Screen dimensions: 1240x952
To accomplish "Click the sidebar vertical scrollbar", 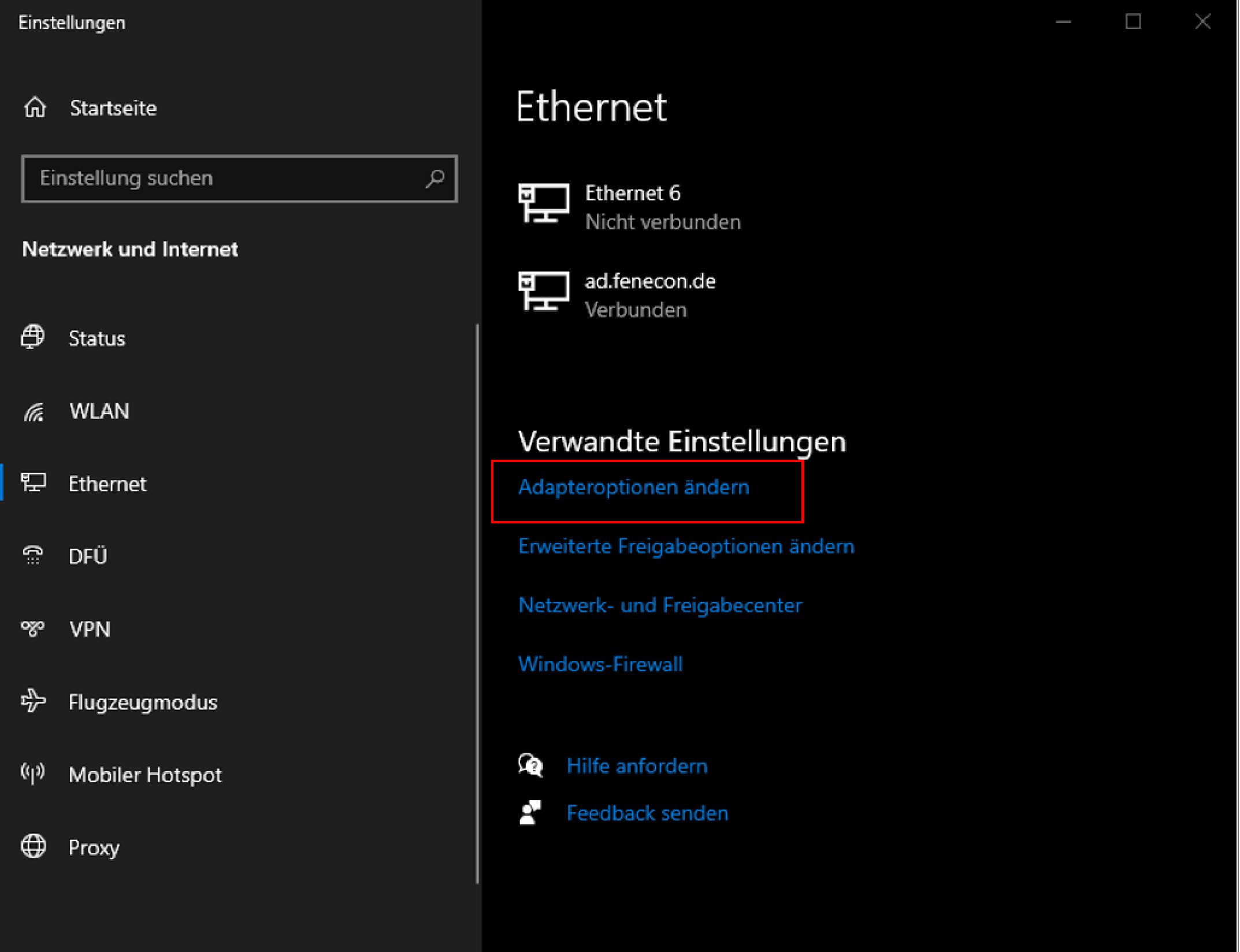I will 477,603.
